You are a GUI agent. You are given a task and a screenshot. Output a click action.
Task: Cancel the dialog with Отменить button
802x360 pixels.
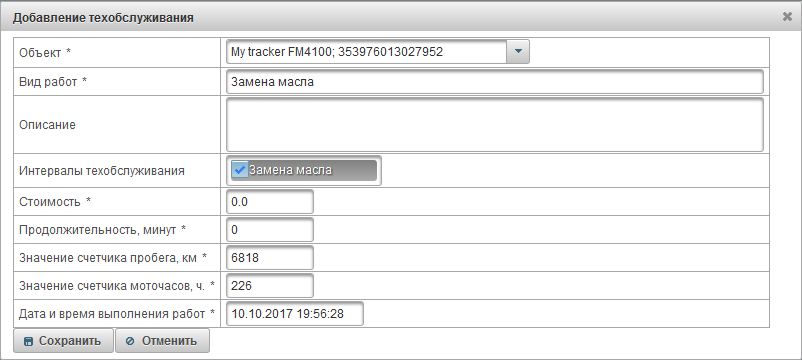pos(163,341)
